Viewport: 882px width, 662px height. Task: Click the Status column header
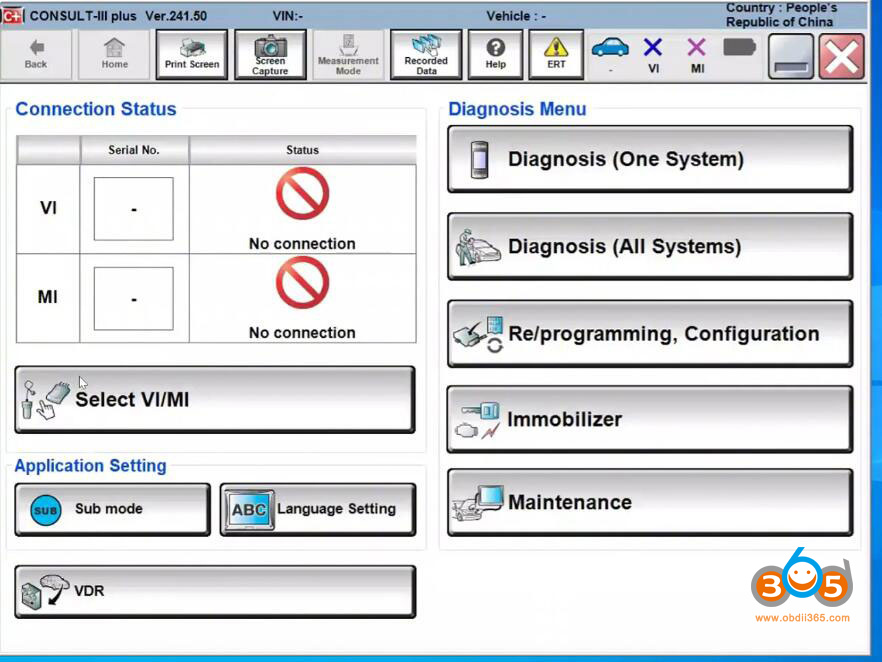(x=303, y=150)
